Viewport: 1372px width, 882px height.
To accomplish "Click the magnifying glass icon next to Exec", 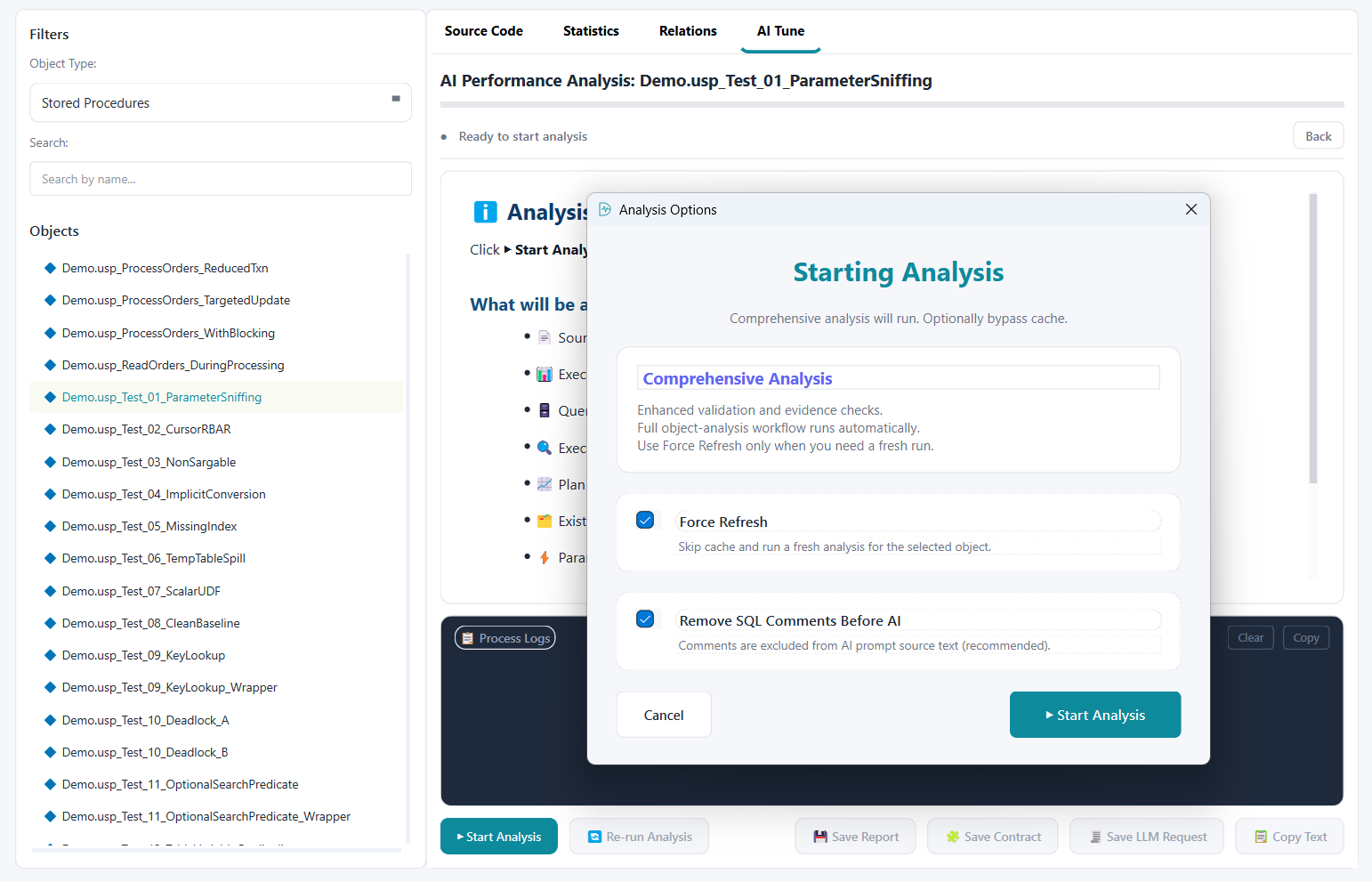I will point(545,447).
